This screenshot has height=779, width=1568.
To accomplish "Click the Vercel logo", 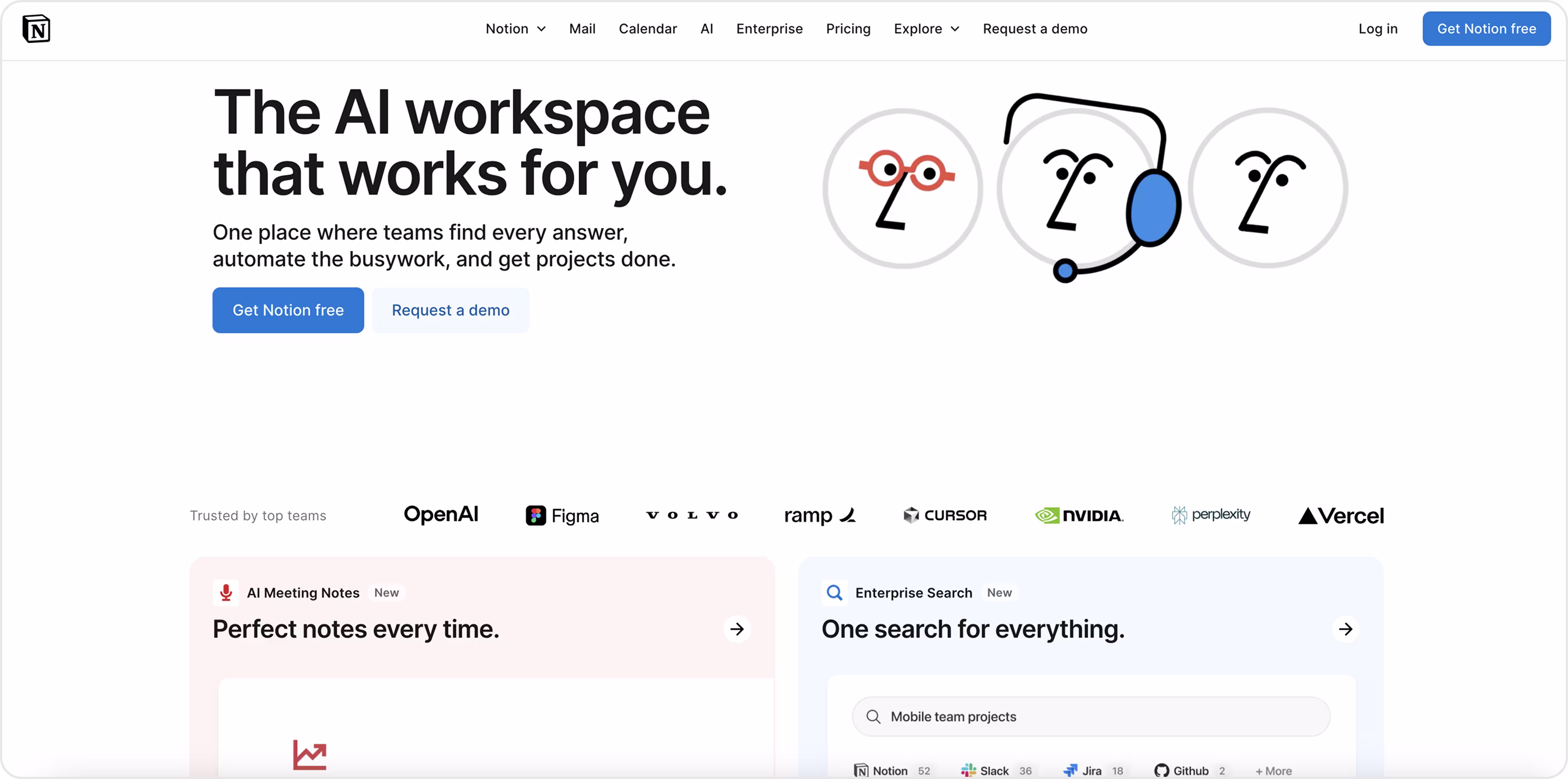I will (x=1341, y=516).
